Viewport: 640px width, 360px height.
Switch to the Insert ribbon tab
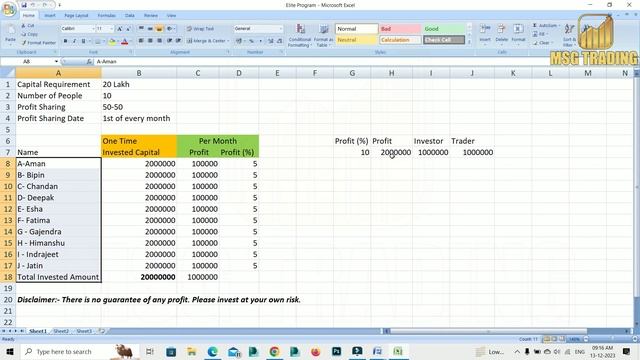coord(50,16)
